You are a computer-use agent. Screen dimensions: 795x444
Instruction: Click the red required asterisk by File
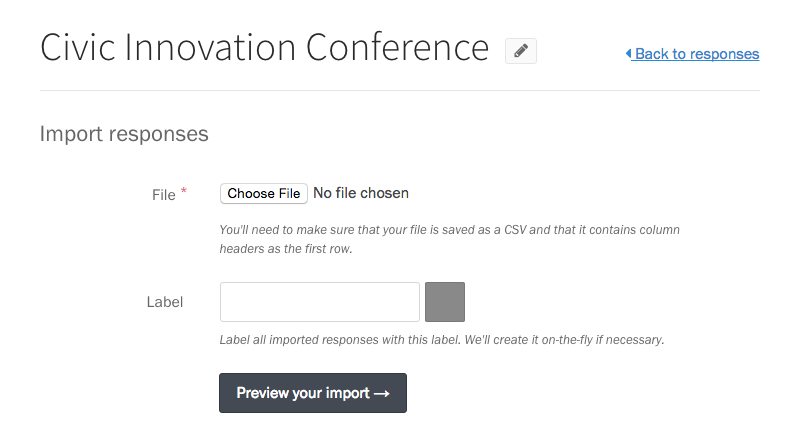click(x=184, y=191)
